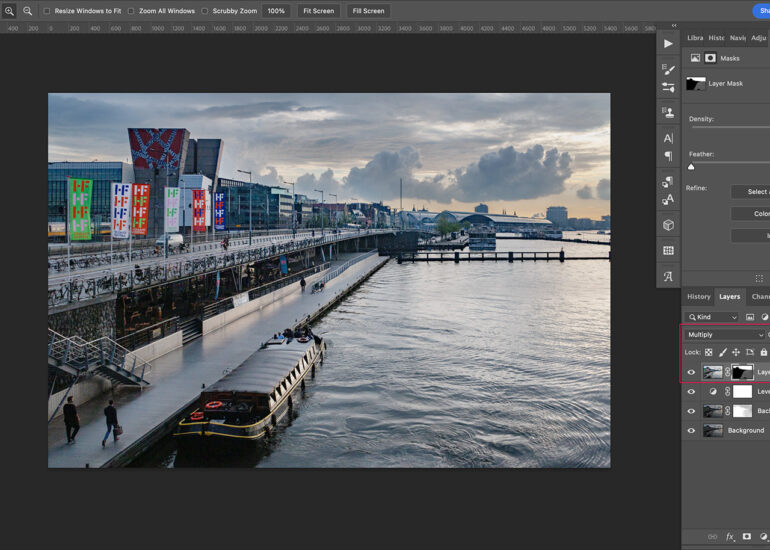Switch to the Channels tab
Viewport: 770px width, 550px height.
[760, 297]
